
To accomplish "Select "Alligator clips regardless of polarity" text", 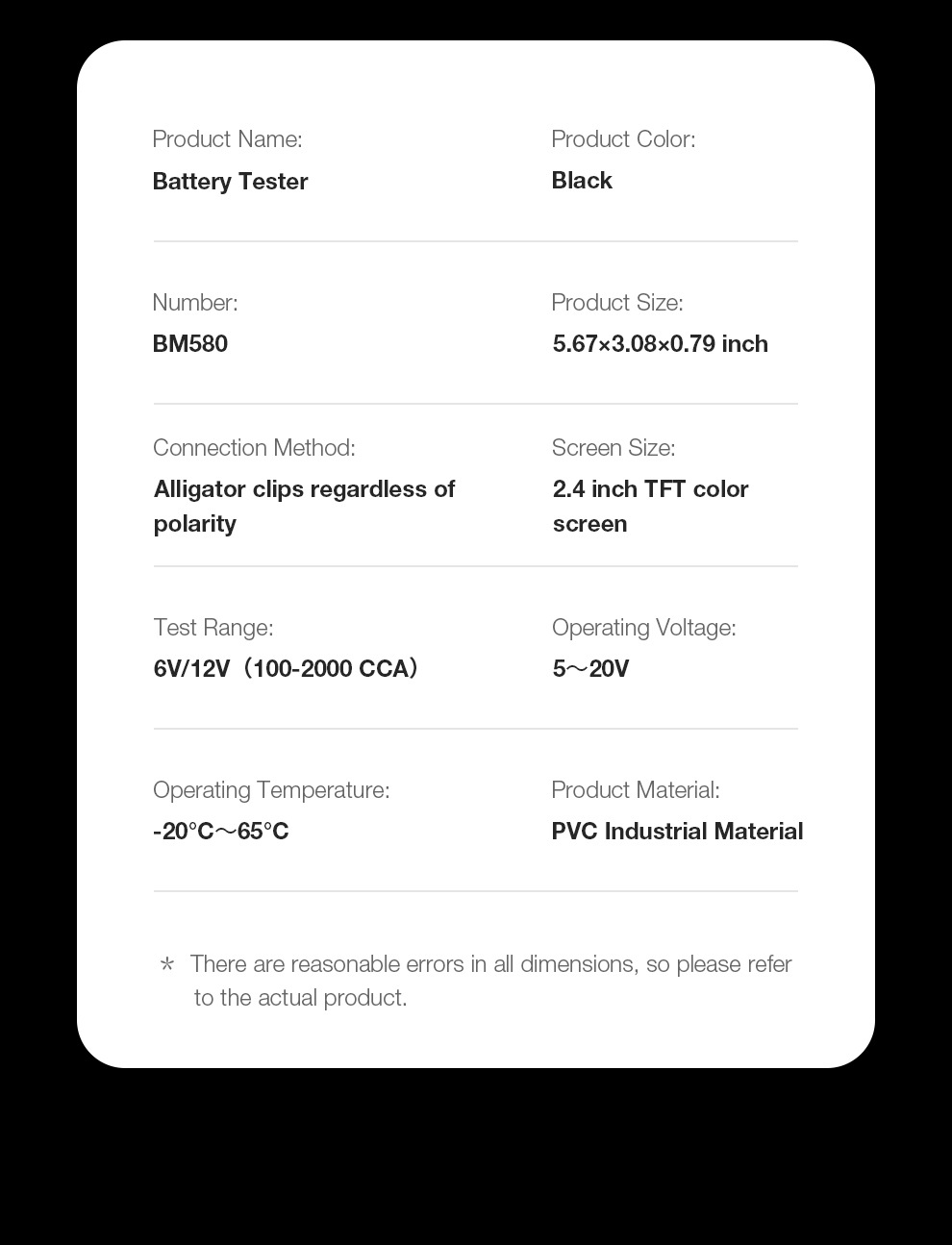I will click(304, 506).
